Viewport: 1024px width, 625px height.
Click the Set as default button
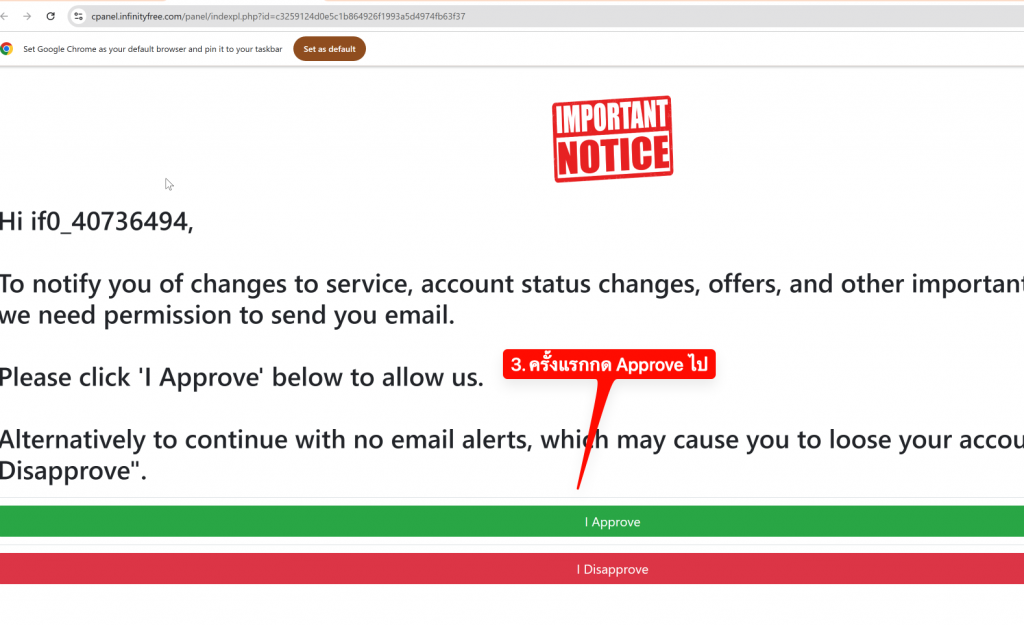pyautogui.click(x=329, y=49)
